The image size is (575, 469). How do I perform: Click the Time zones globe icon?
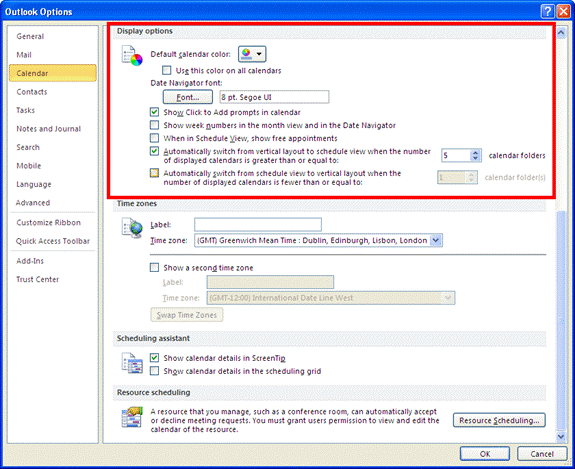(132, 228)
